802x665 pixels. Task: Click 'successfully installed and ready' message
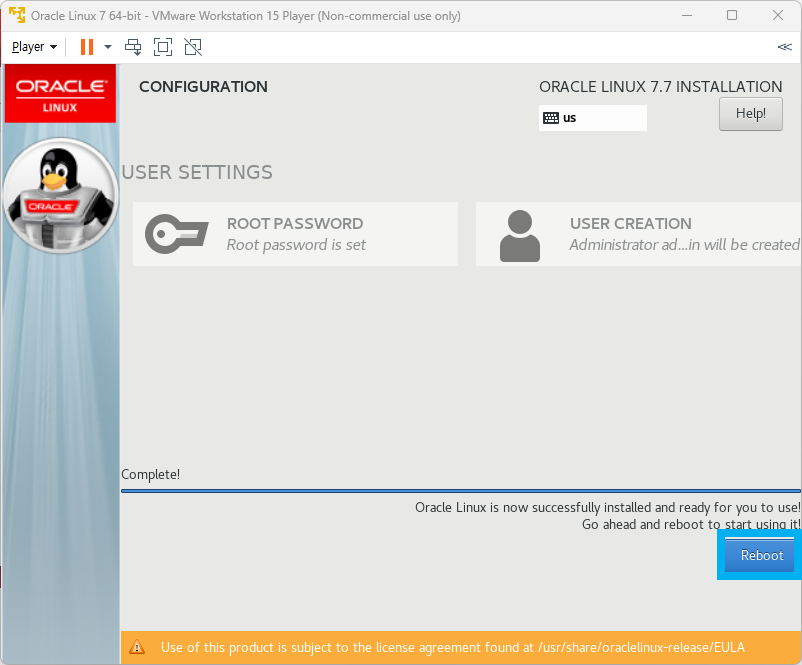[x=608, y=507]
